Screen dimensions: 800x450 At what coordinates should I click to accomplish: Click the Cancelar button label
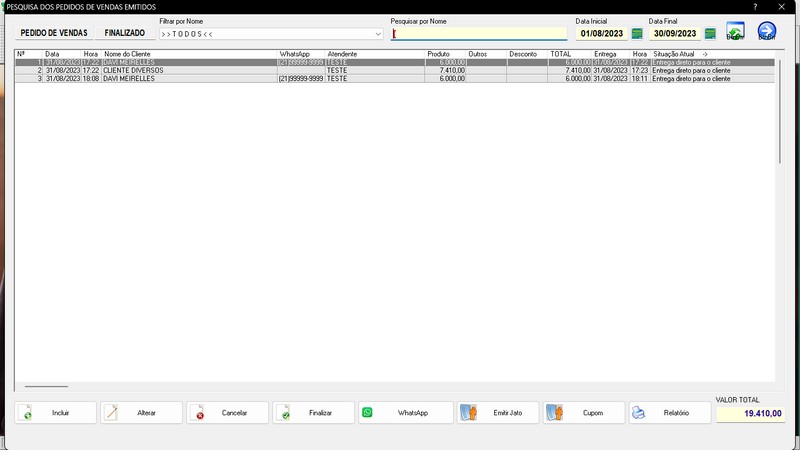[x=234, y=413]
